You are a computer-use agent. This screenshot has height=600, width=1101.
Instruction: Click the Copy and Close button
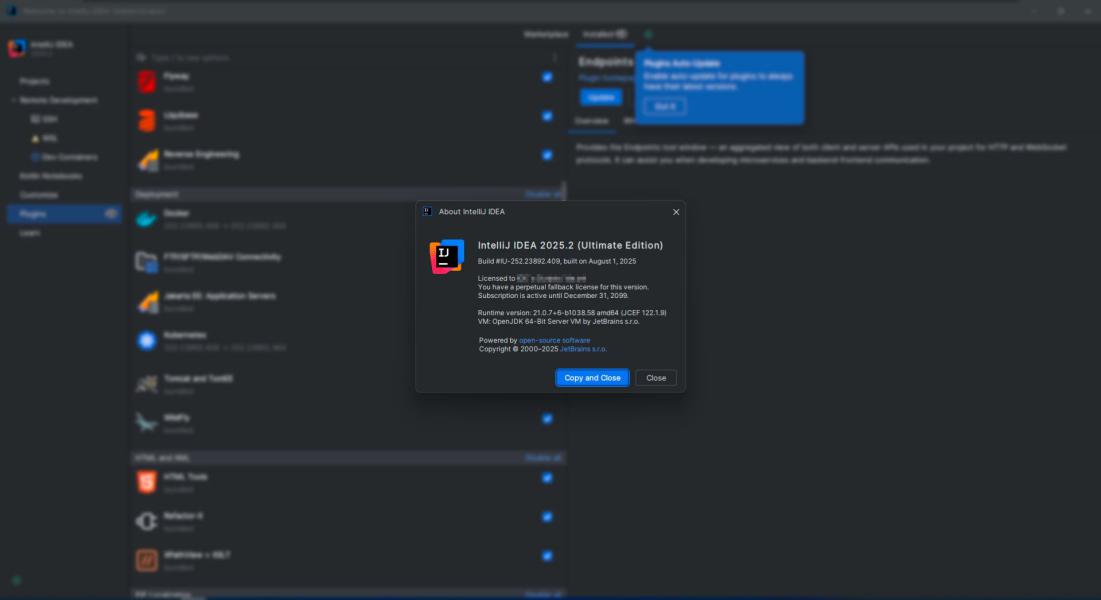(592, 378)
